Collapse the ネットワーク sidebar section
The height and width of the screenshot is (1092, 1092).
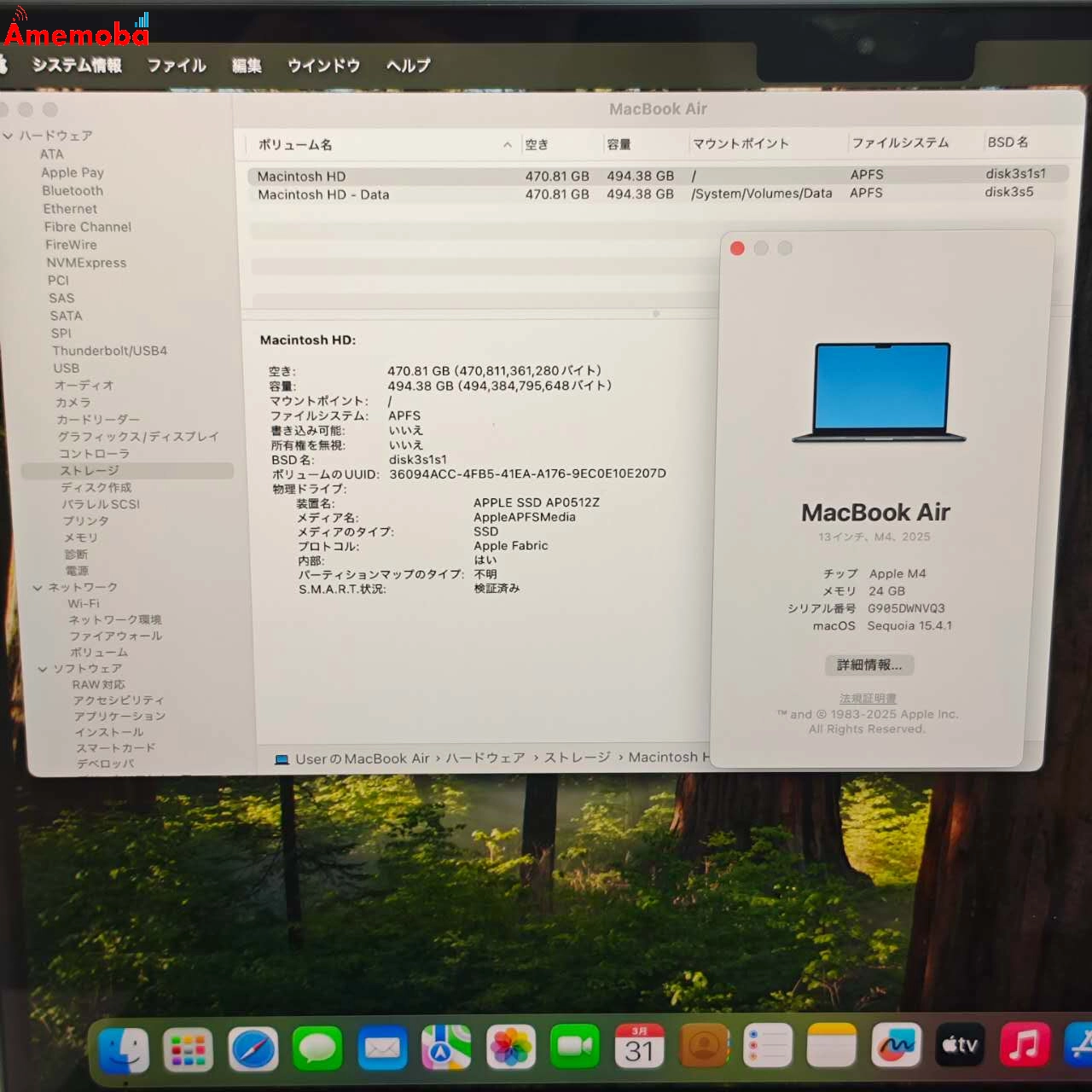[37, 587]
